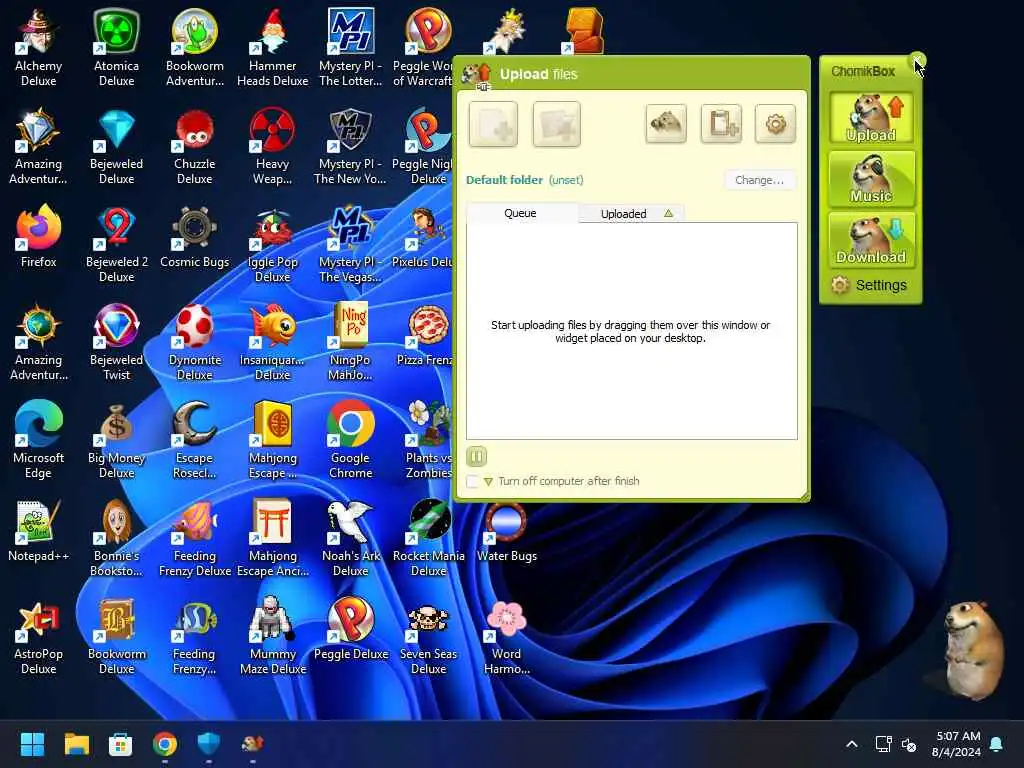Open ChomikBox Settings
Screen dimensions: 1024x768
(x=869, y=285)
